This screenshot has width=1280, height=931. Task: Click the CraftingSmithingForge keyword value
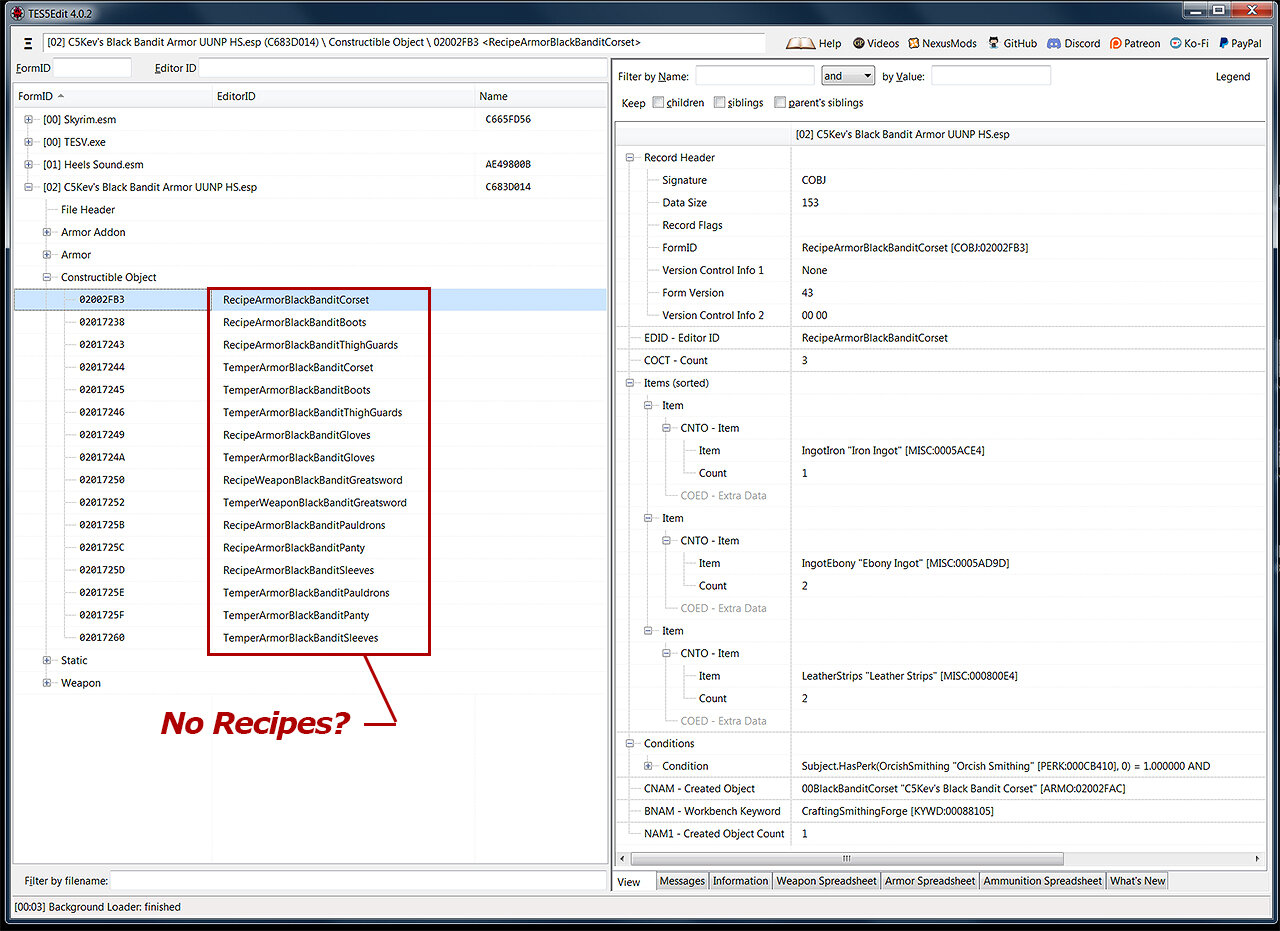click(897, 811)
